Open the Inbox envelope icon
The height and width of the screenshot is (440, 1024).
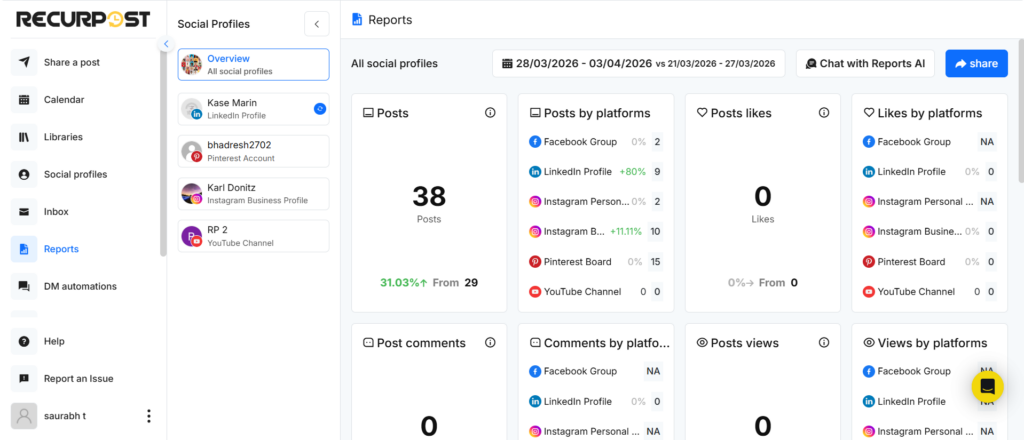(24, 212)
